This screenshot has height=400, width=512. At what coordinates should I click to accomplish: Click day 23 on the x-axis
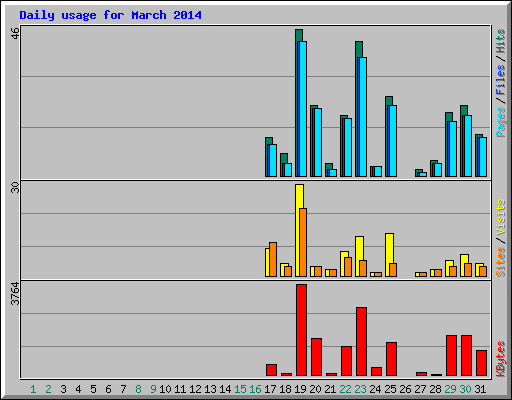360,389
